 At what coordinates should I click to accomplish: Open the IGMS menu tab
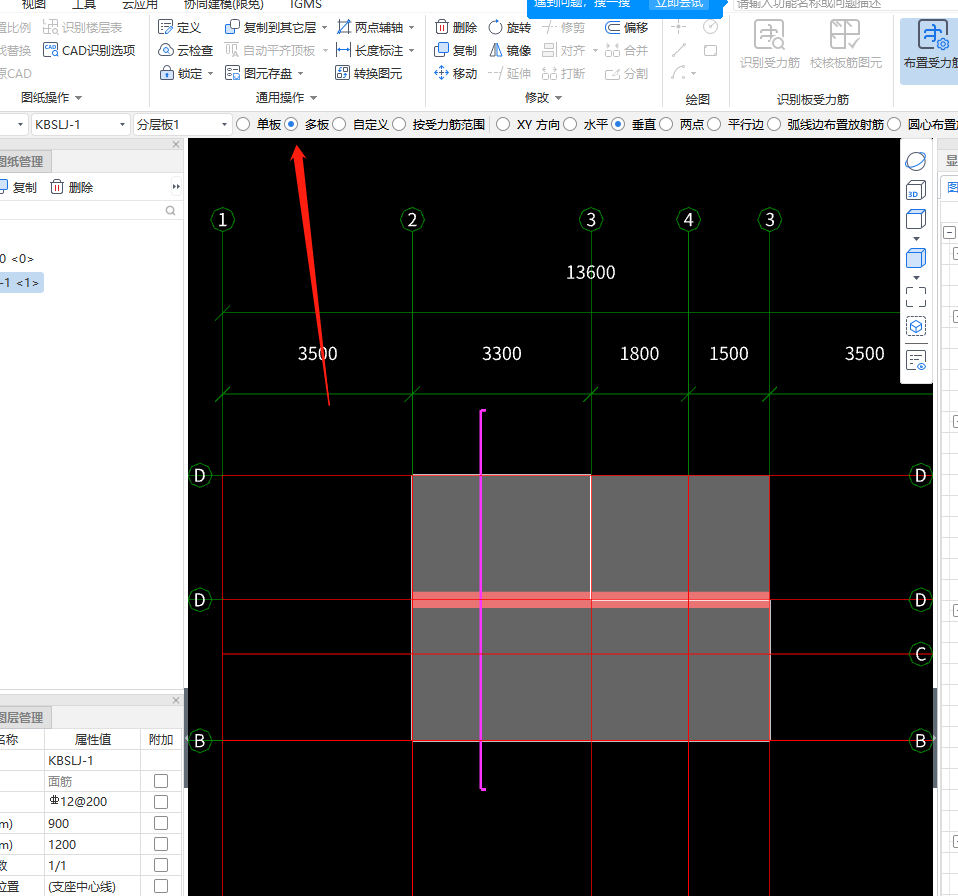(305, 4)
